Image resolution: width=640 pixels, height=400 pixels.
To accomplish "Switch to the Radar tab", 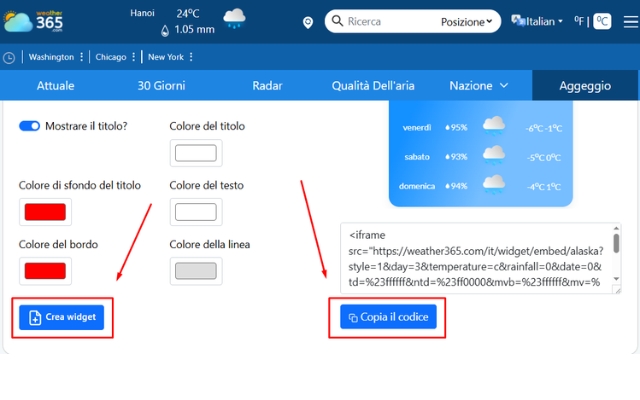I will [267, 86].
